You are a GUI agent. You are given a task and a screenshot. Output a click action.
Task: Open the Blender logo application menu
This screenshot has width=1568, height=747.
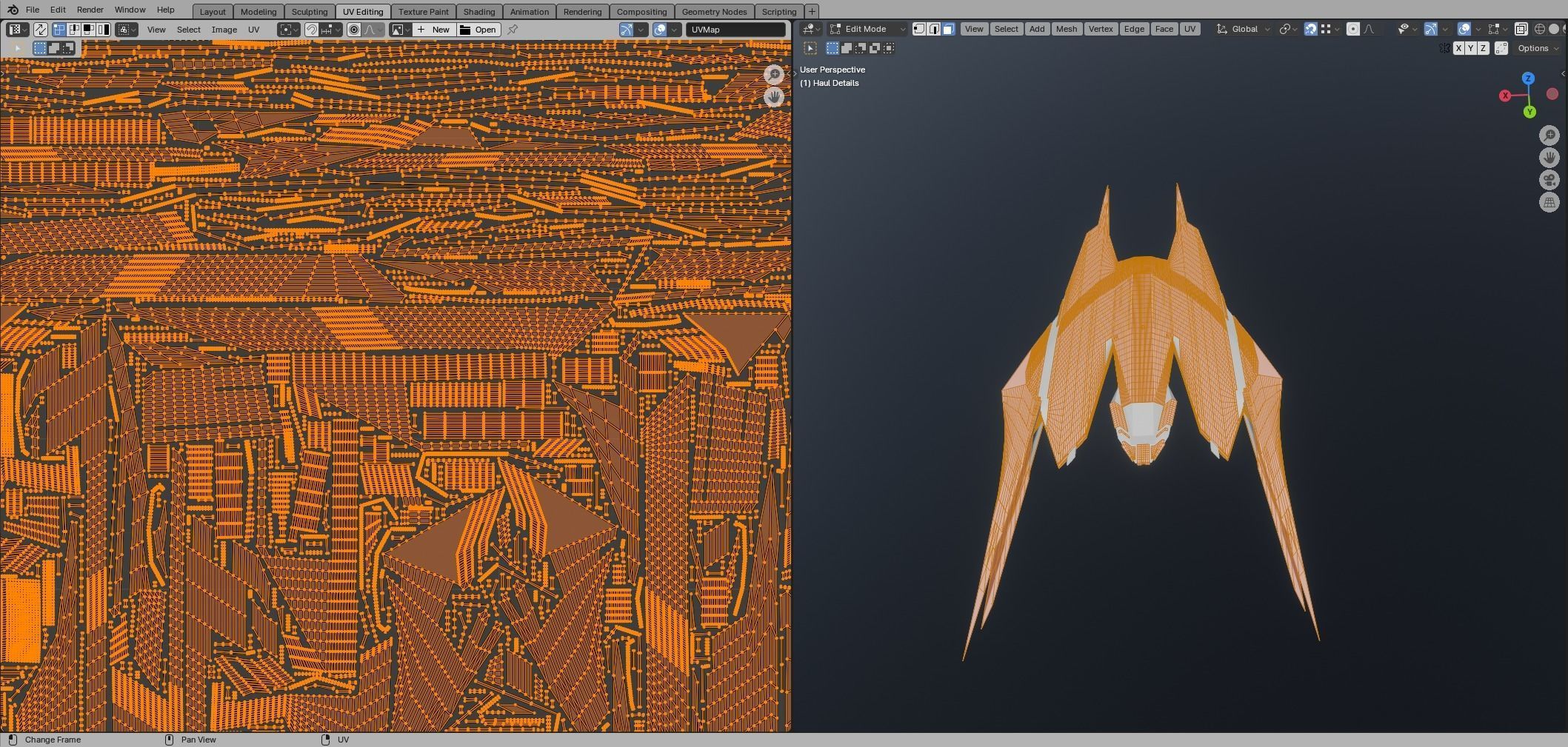coord(13,10)
